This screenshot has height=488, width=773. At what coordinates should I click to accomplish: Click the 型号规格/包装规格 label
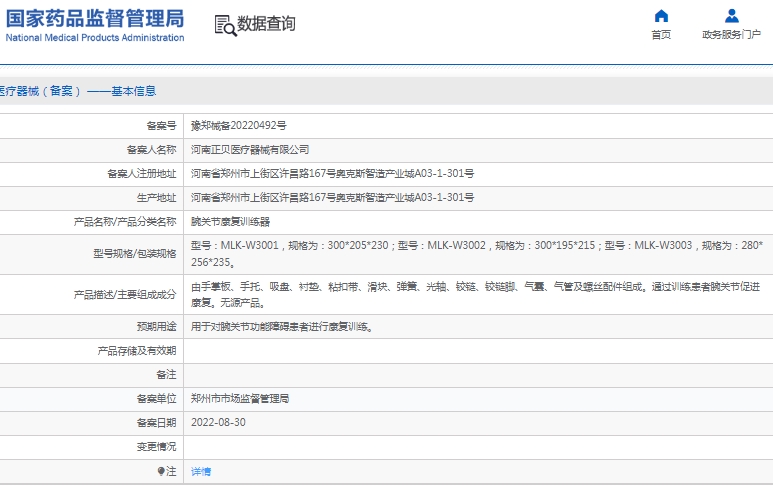pyautogui.click(x=135, y=254)
